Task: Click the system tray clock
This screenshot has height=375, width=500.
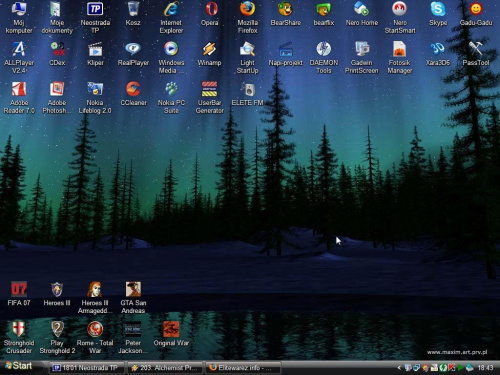Action: (x=485, y=368)
